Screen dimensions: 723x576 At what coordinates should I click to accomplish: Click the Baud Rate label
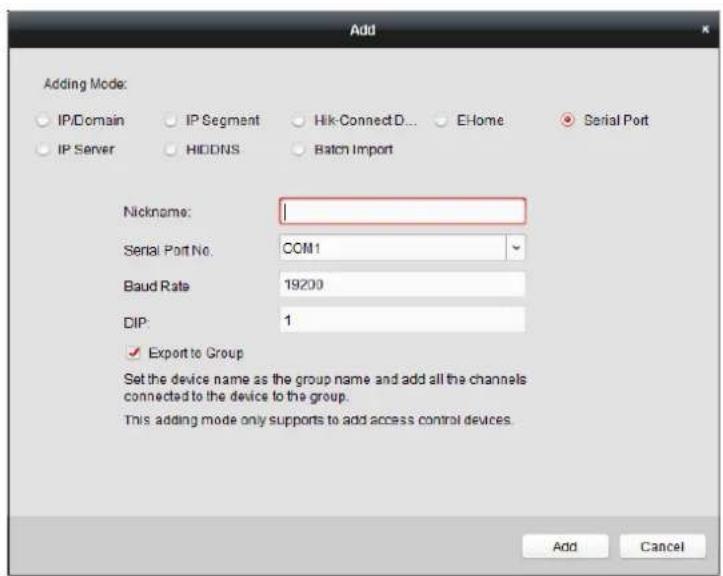click(x=156, y=286)
